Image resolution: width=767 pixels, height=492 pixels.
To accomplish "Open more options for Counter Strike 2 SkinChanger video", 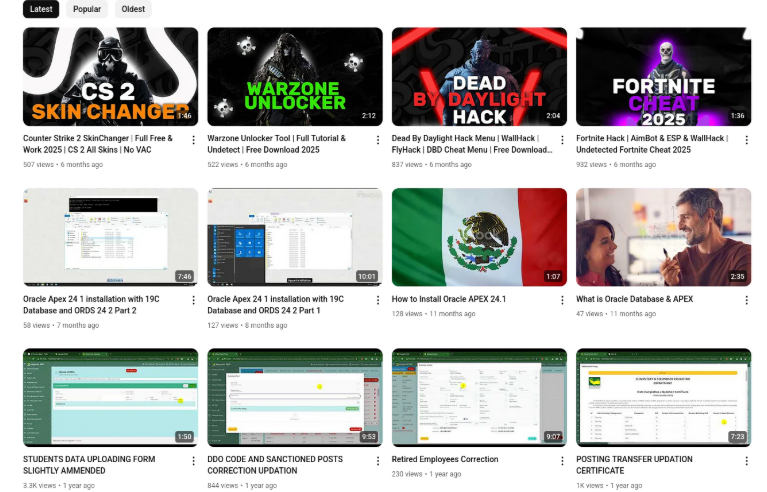I will 193,140.
